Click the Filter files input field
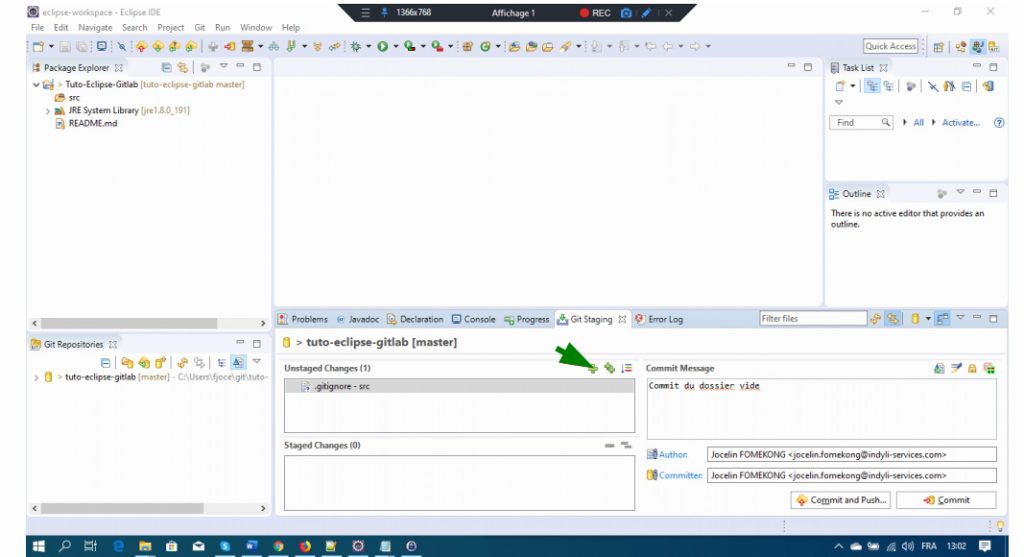 [x=813, y=319]
